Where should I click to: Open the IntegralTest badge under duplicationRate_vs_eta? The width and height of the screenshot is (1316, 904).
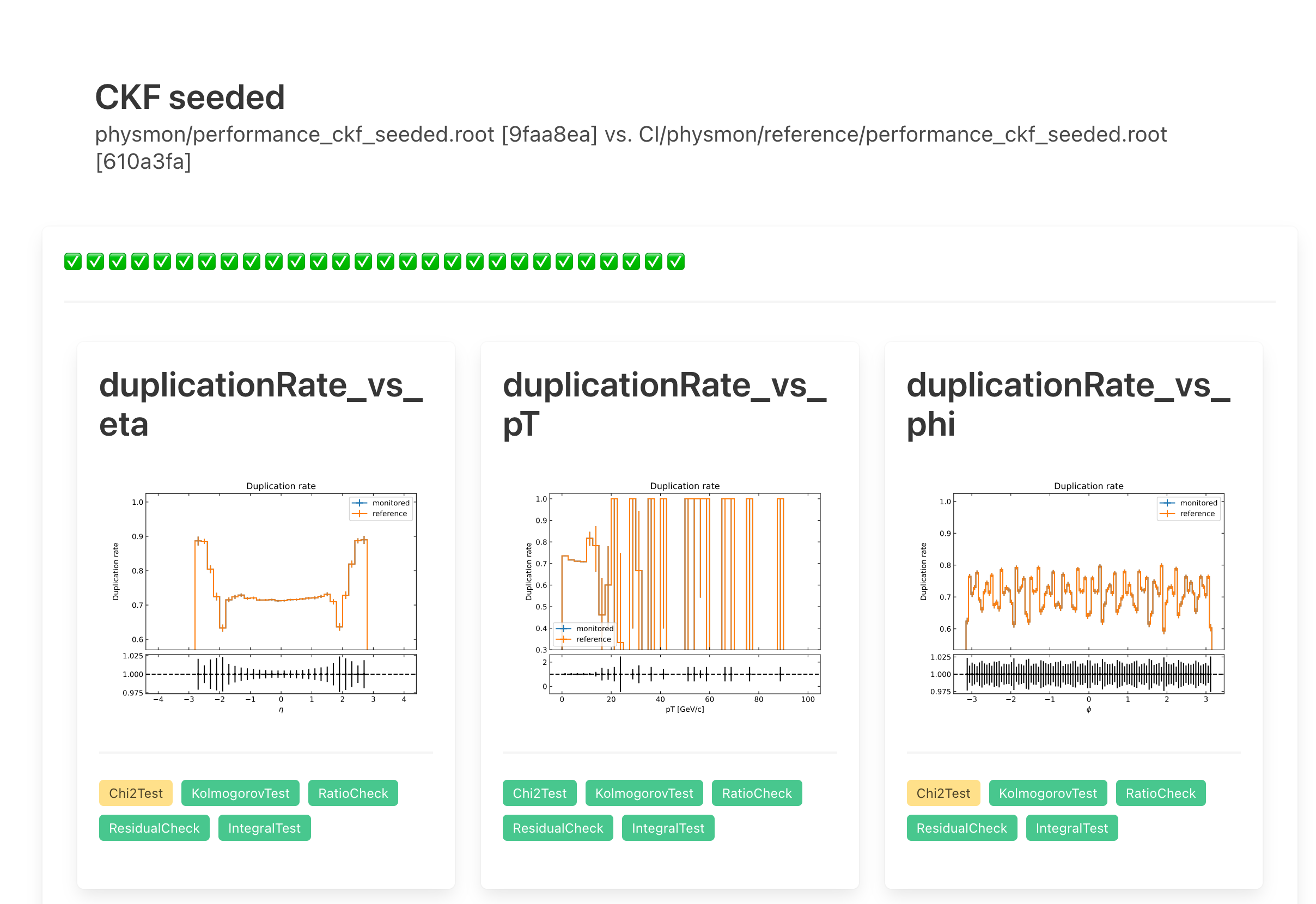(x=264, y=828)
